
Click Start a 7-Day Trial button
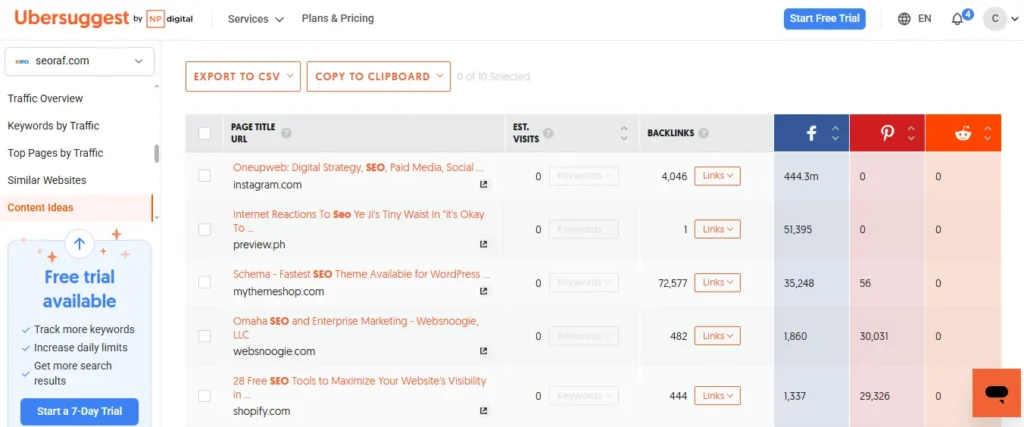tap(79, 411)
